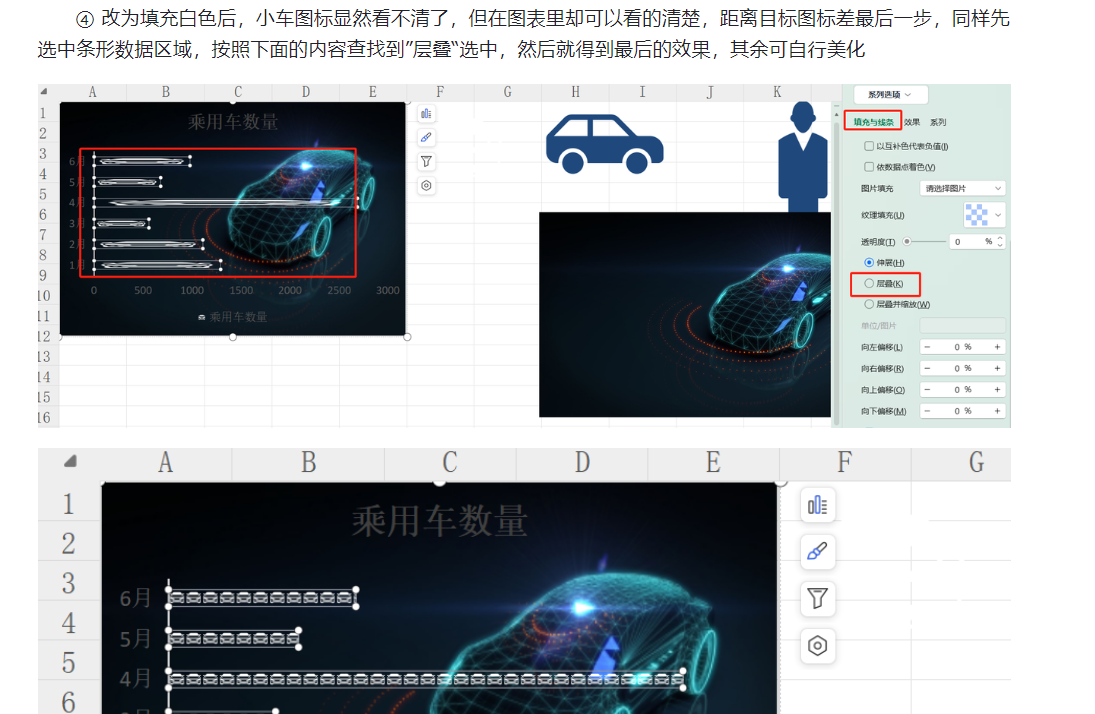The height and width of the screenshot is (714, 1095).
Task: Increase 向上偏移 with plus button
Action: click(997, 390)
